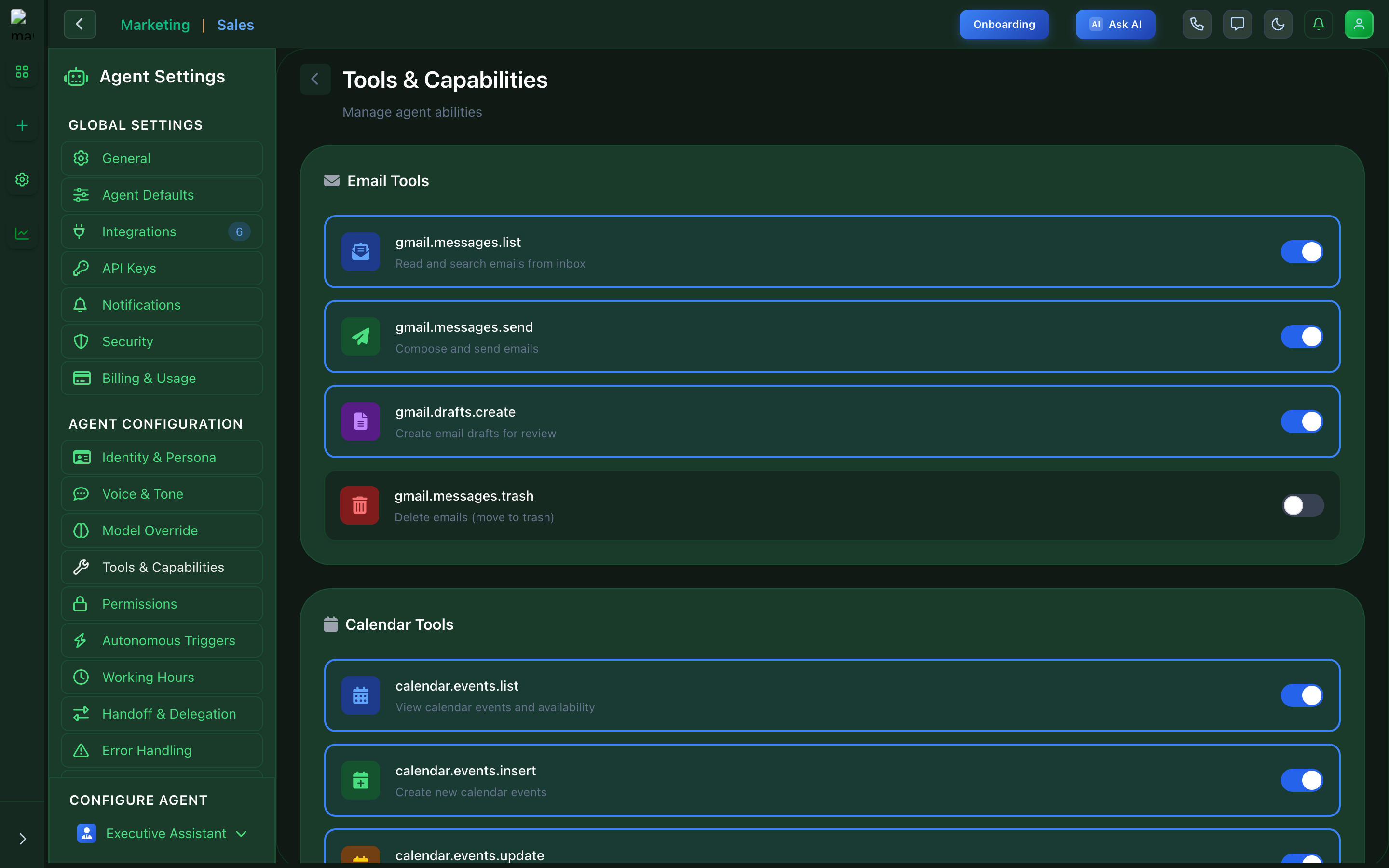Click the dashboard grid icon in left rail
1389x868 pixels.
22,72
